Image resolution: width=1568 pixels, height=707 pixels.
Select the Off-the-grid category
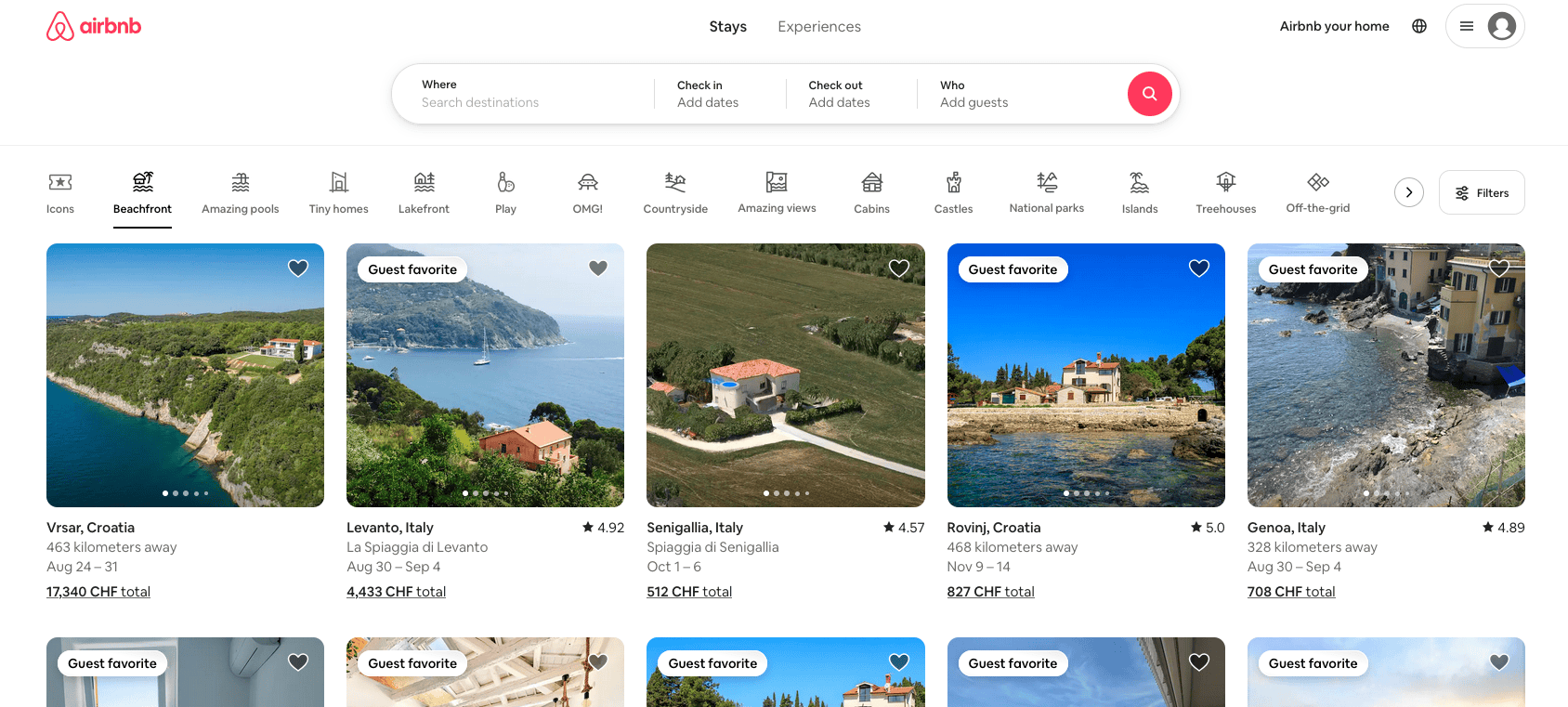(1318, 193)
